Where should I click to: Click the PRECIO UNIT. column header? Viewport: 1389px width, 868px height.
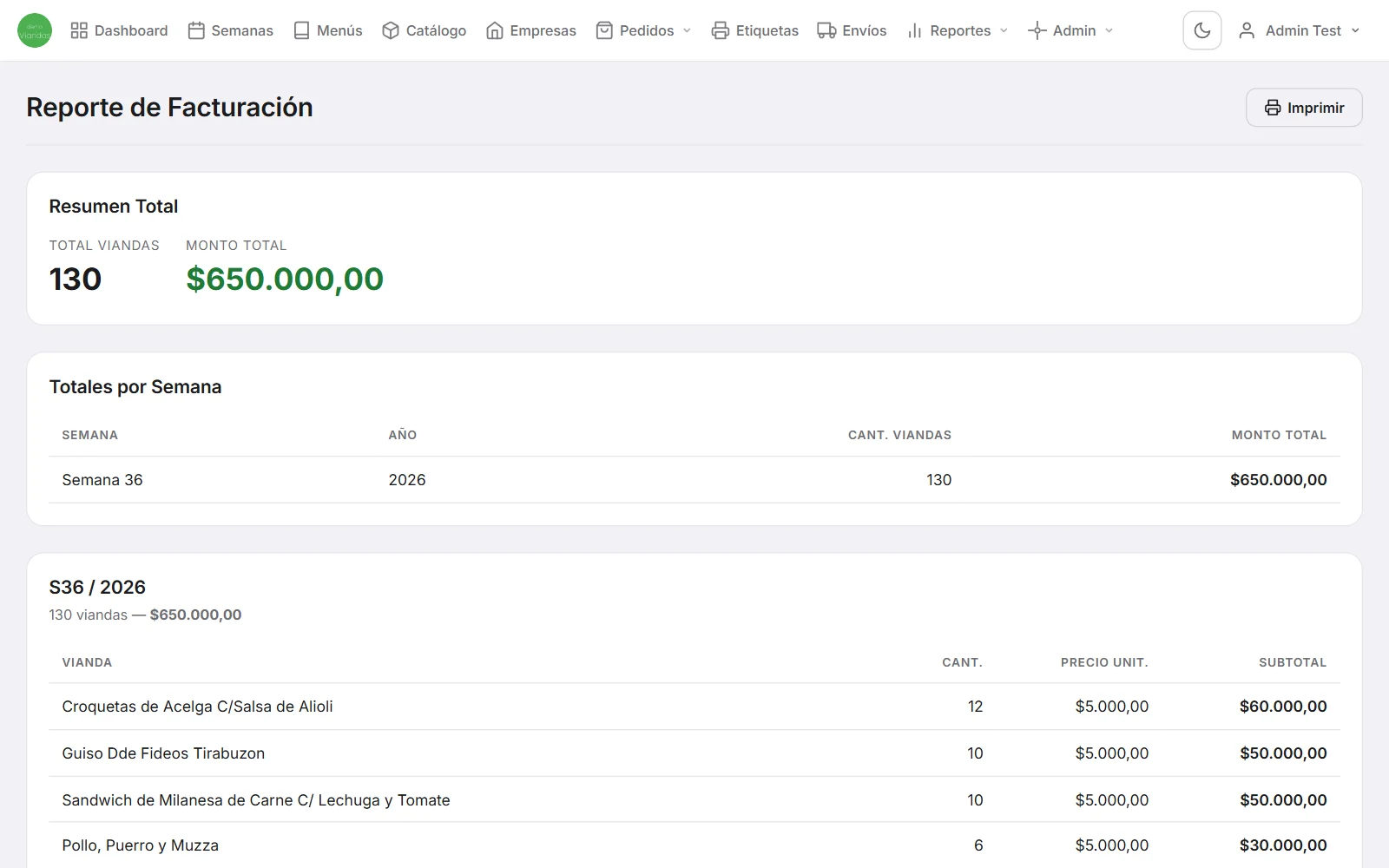pos(1104,662)
